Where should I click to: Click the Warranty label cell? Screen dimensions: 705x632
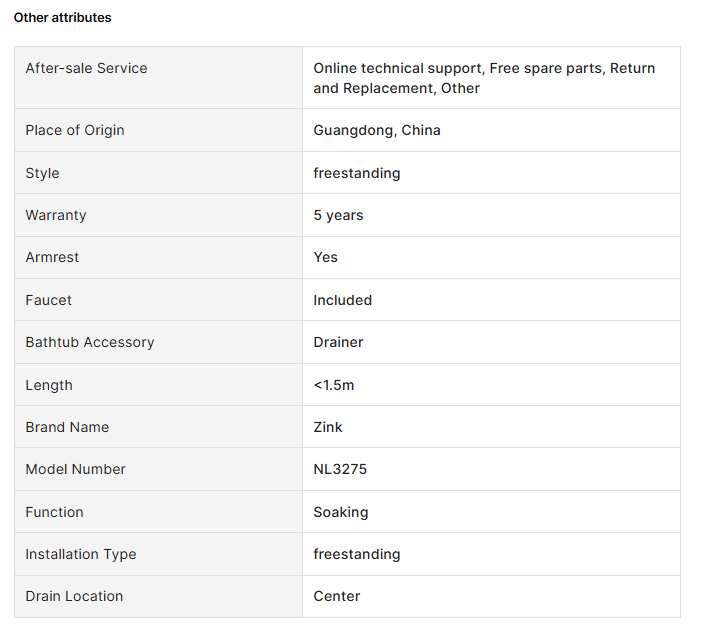click(x=56, y=215)
